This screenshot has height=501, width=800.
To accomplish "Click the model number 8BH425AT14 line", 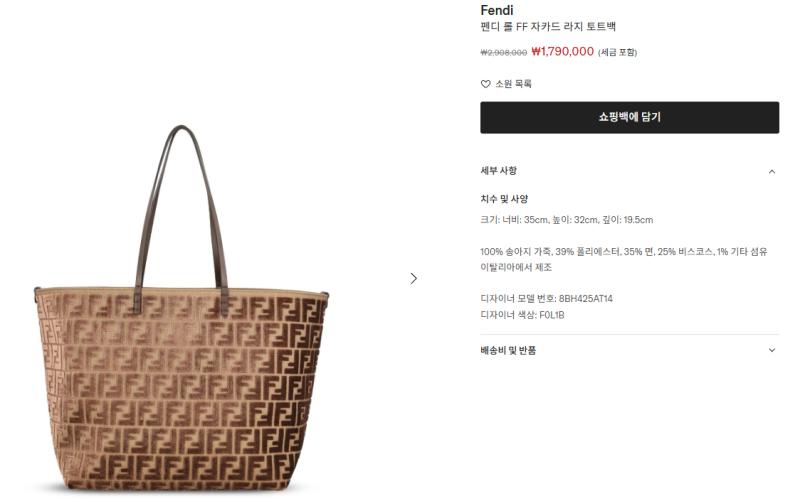I will click(x=546, y=298).
